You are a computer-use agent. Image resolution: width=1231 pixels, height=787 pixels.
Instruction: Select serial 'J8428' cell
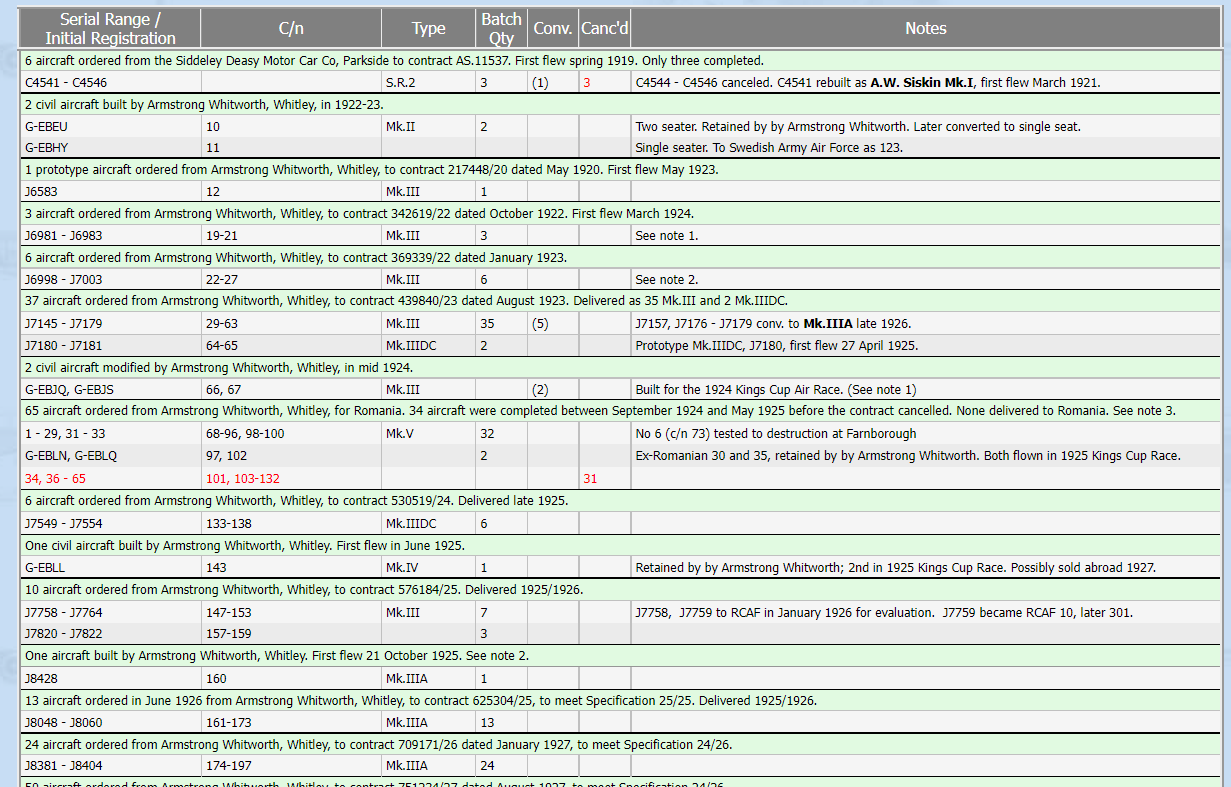click(x=111, y=677)
